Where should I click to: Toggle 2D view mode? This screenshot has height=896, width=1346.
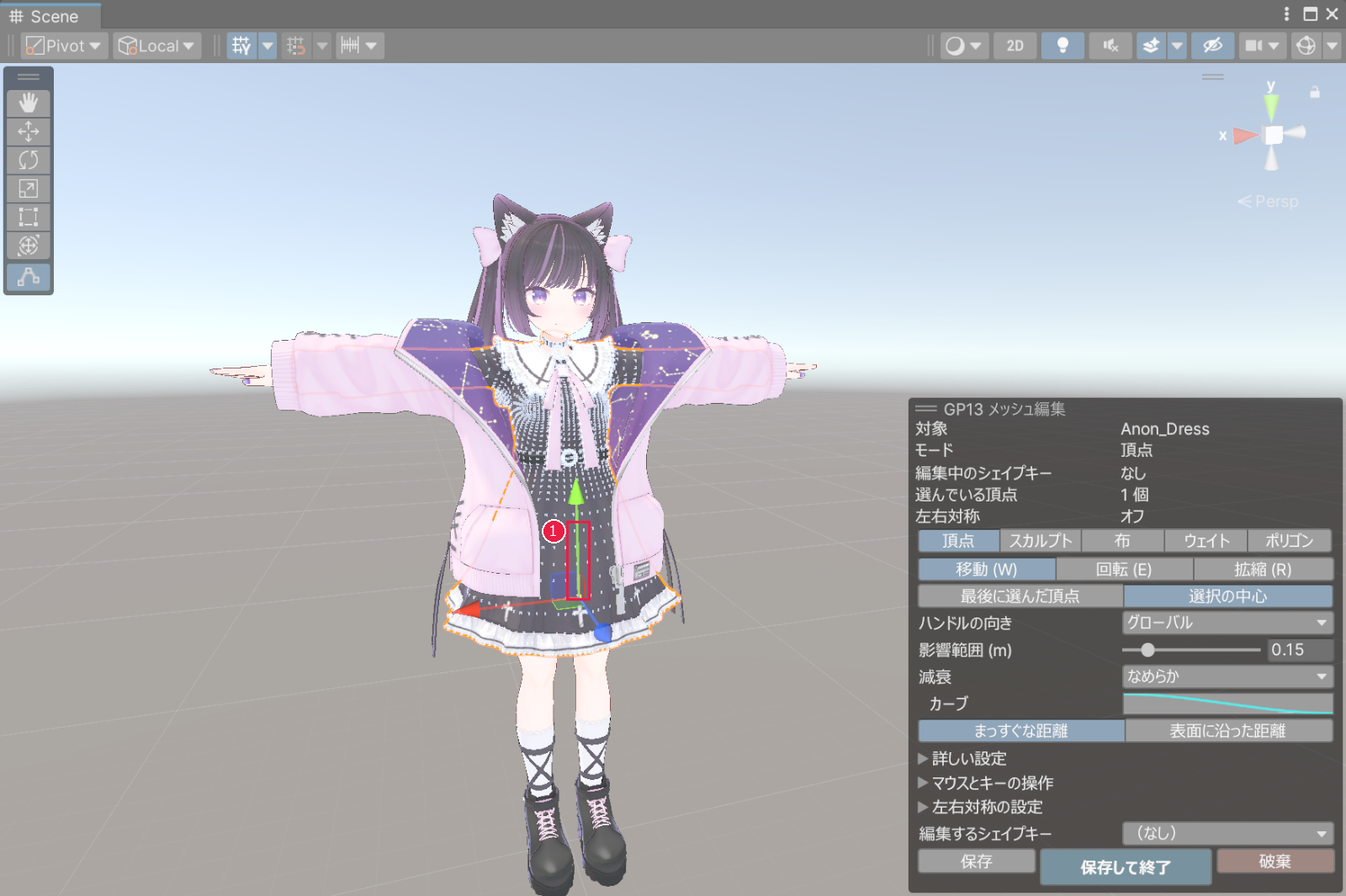(x=1015, y=45)
